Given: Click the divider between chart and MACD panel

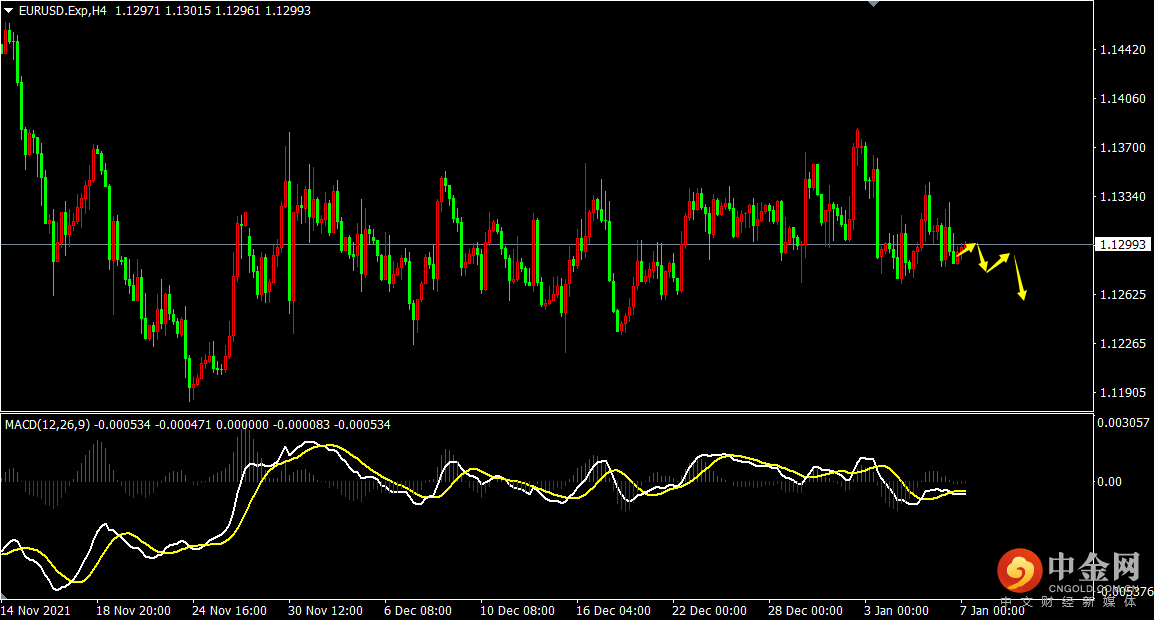Looking at the screenshot, I should [545, 413].
